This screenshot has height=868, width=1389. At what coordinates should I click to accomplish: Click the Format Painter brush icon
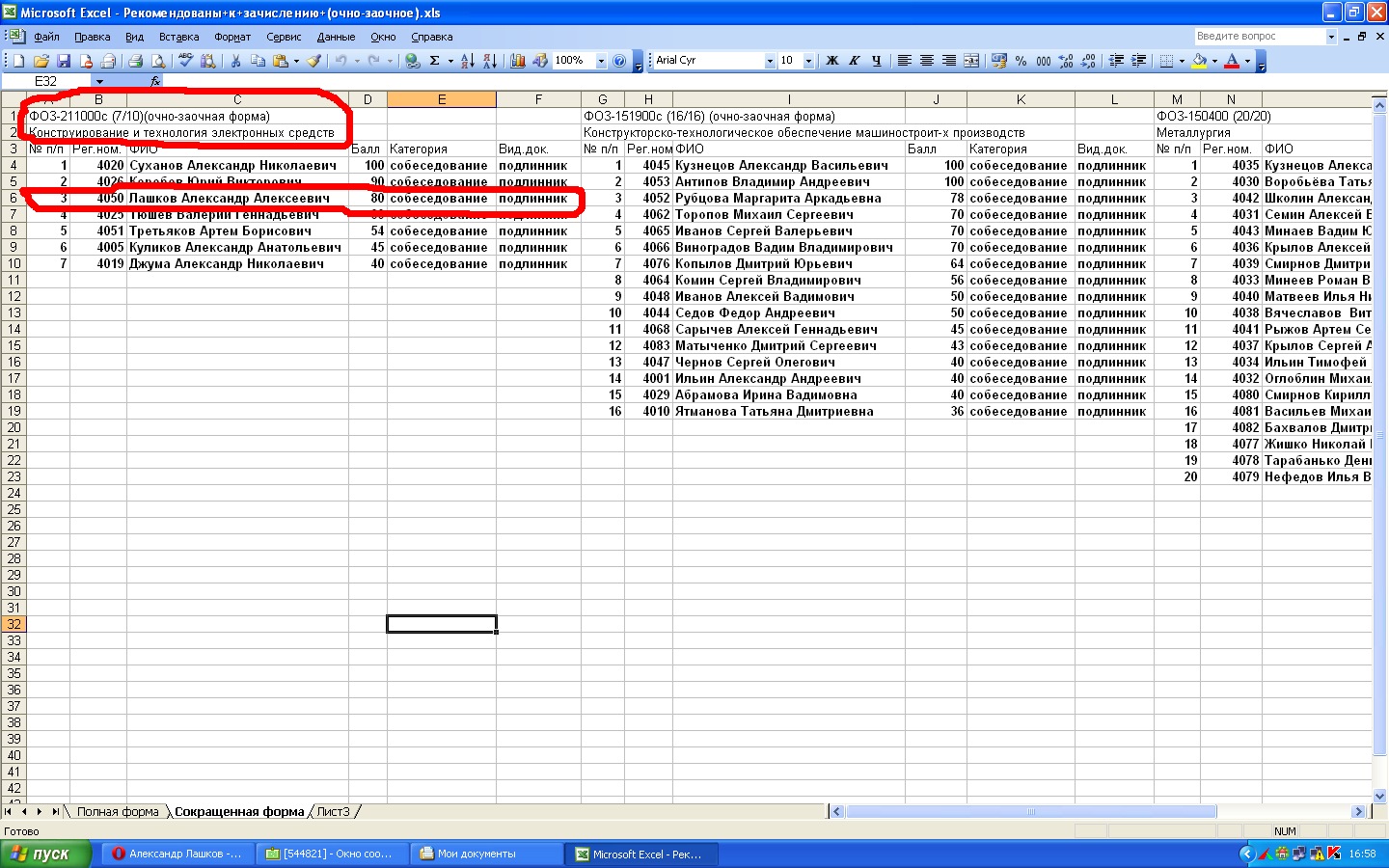(x=313, y=61)
